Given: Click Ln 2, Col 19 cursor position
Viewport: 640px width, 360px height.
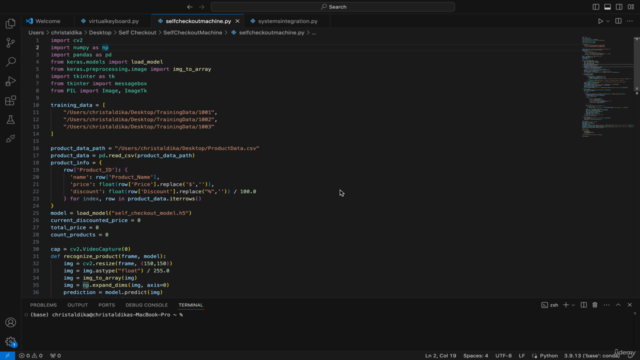Looking at the screenshot, I should [440, 356].
